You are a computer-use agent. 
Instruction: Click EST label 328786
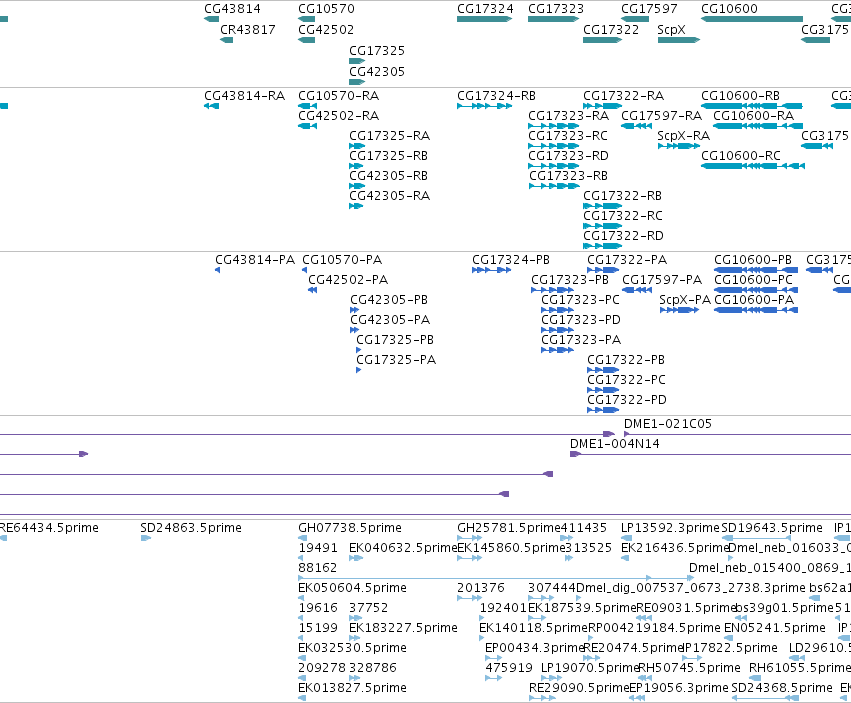point(373,668)
